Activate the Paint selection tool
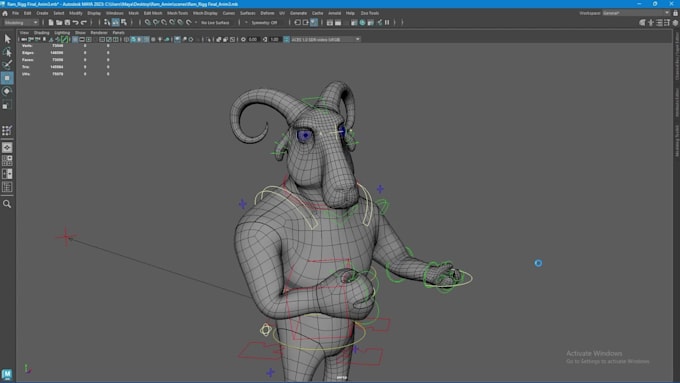Screen dimensions: 680x383 coord(7,65)
